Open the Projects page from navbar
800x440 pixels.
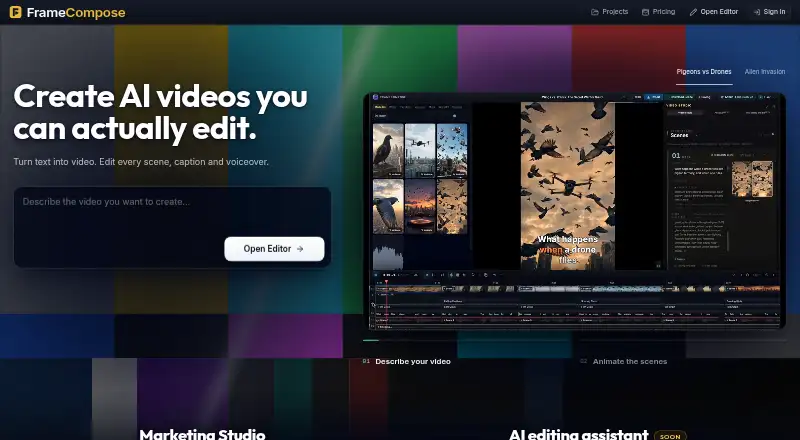click(609, 12)
